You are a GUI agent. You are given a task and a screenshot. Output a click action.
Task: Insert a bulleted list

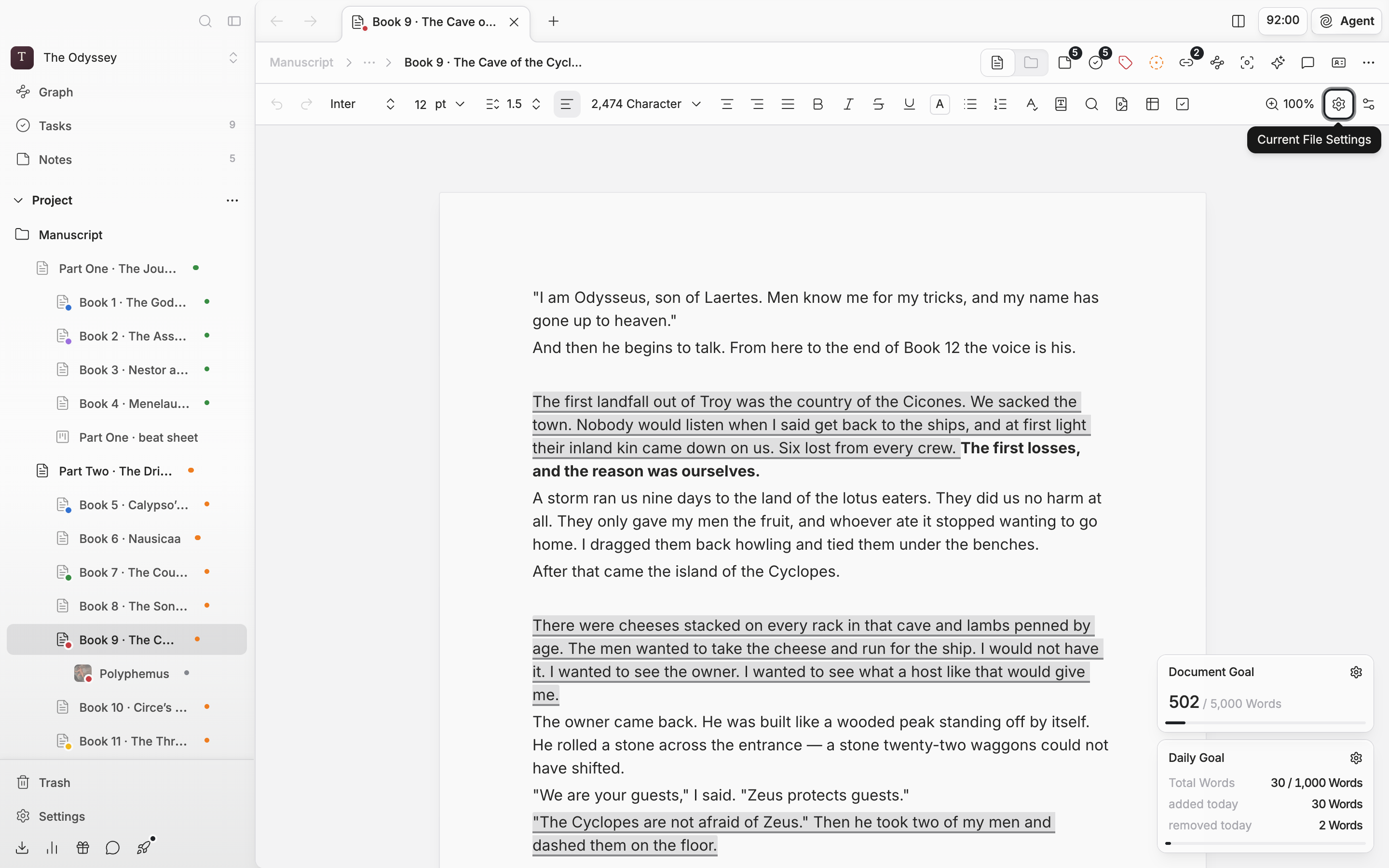[970, 104]
